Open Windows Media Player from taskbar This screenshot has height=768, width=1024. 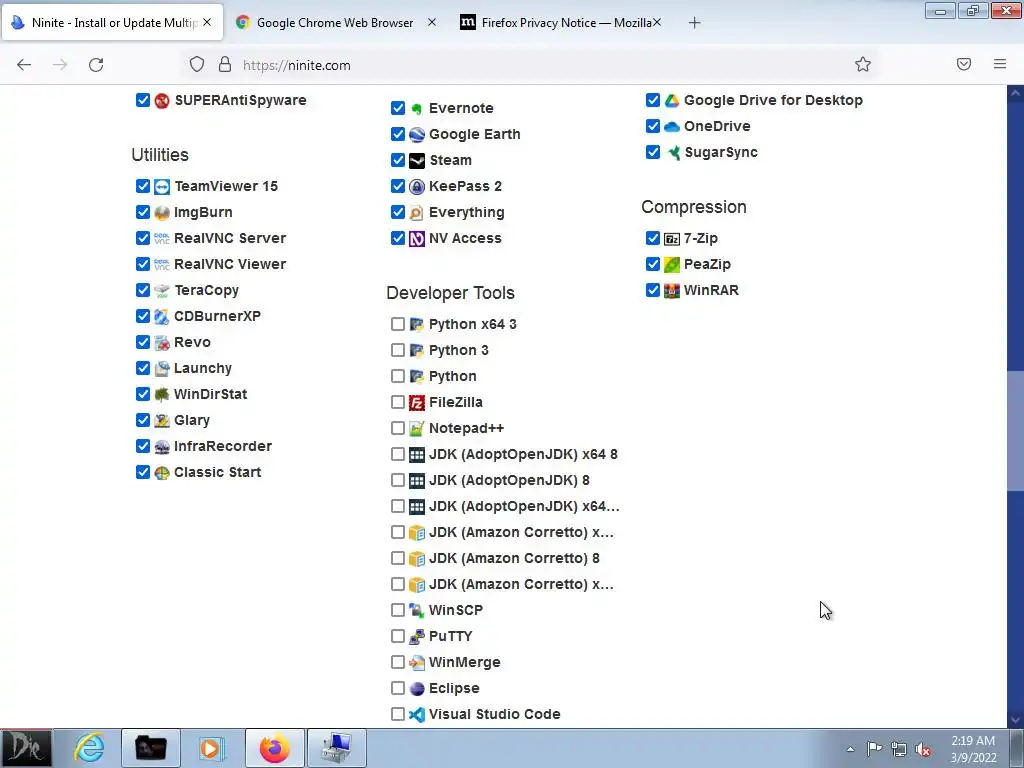click(x=211, y=748)
